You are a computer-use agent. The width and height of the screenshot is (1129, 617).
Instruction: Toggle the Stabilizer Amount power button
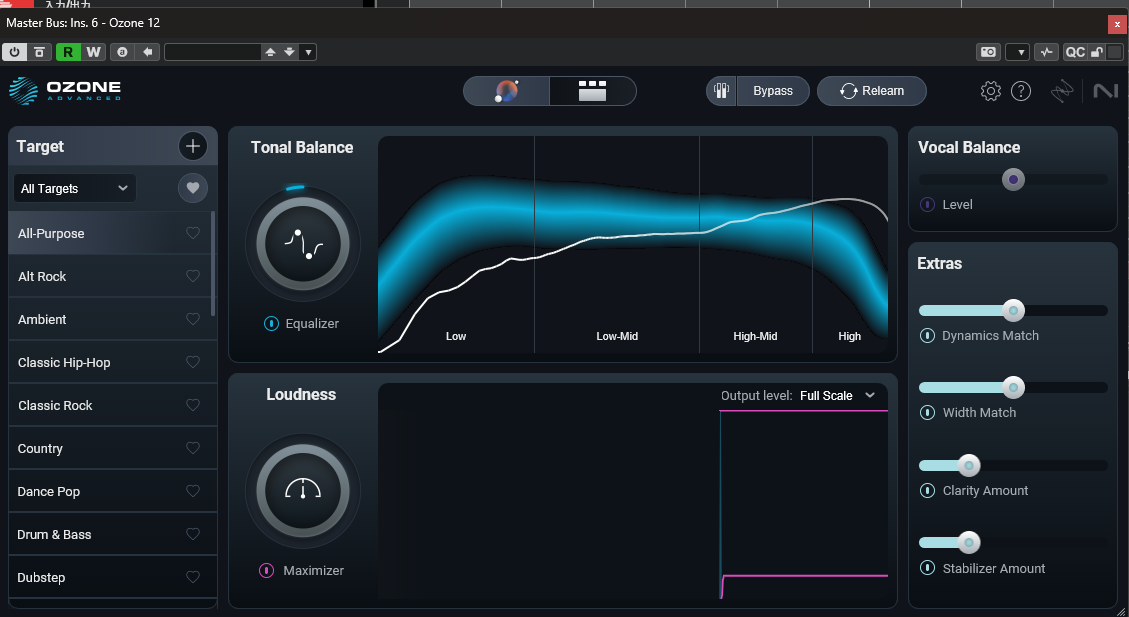coord(927,568)
